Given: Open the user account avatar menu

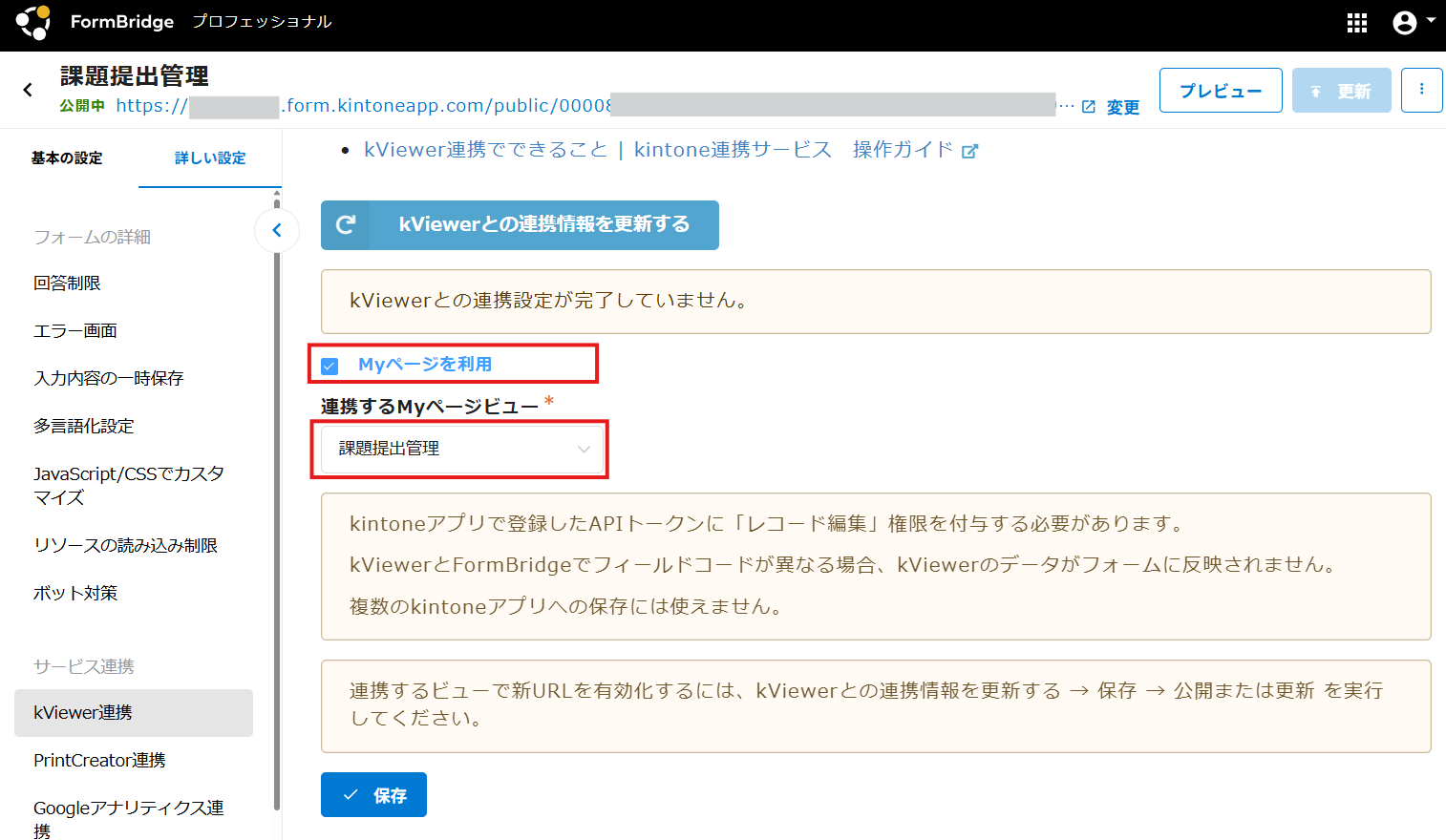Looking at the screenshot, I should point(1413,23).
